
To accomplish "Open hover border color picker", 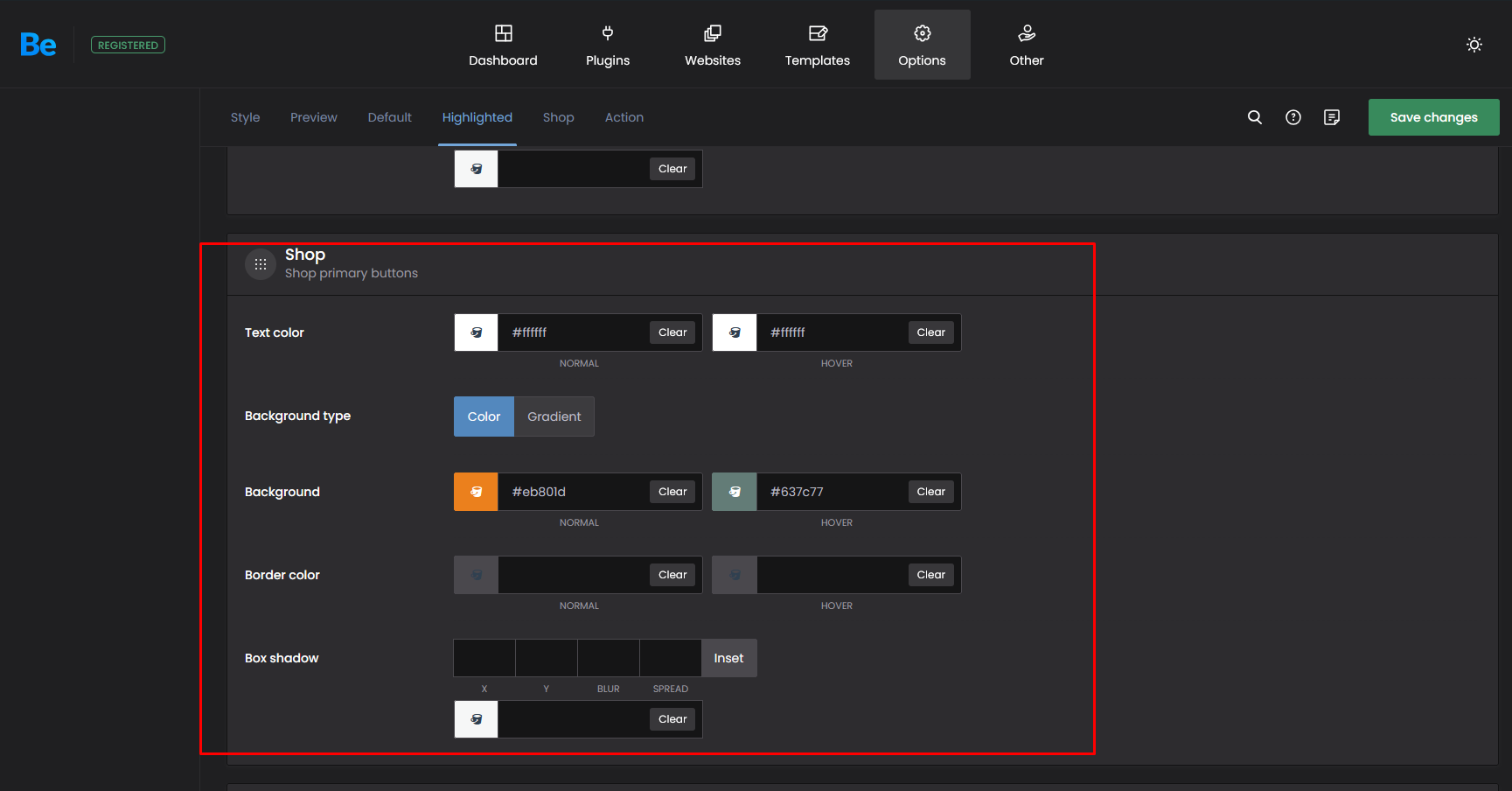I will (735, 575).
